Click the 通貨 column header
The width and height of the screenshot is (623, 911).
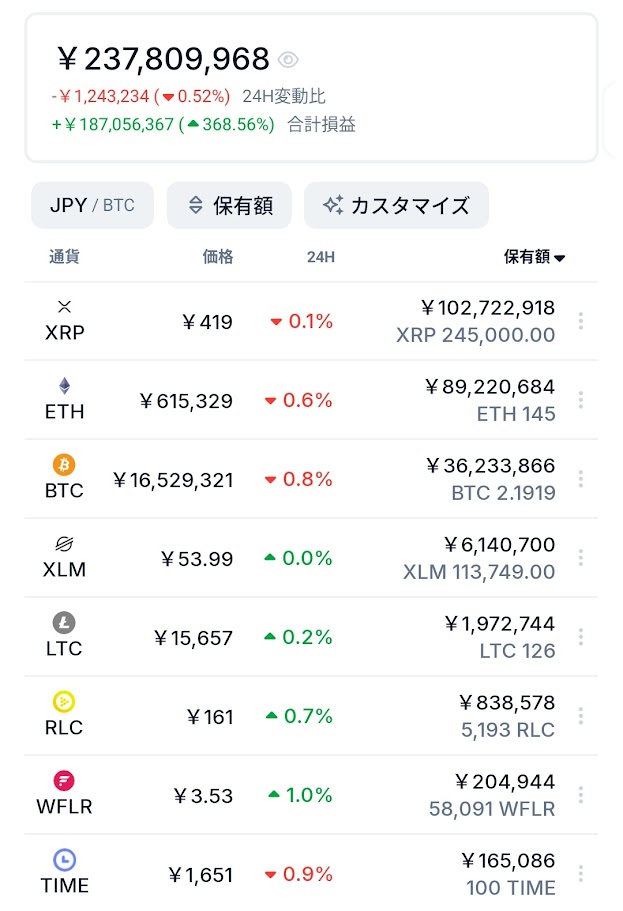(x=64, y=257)
